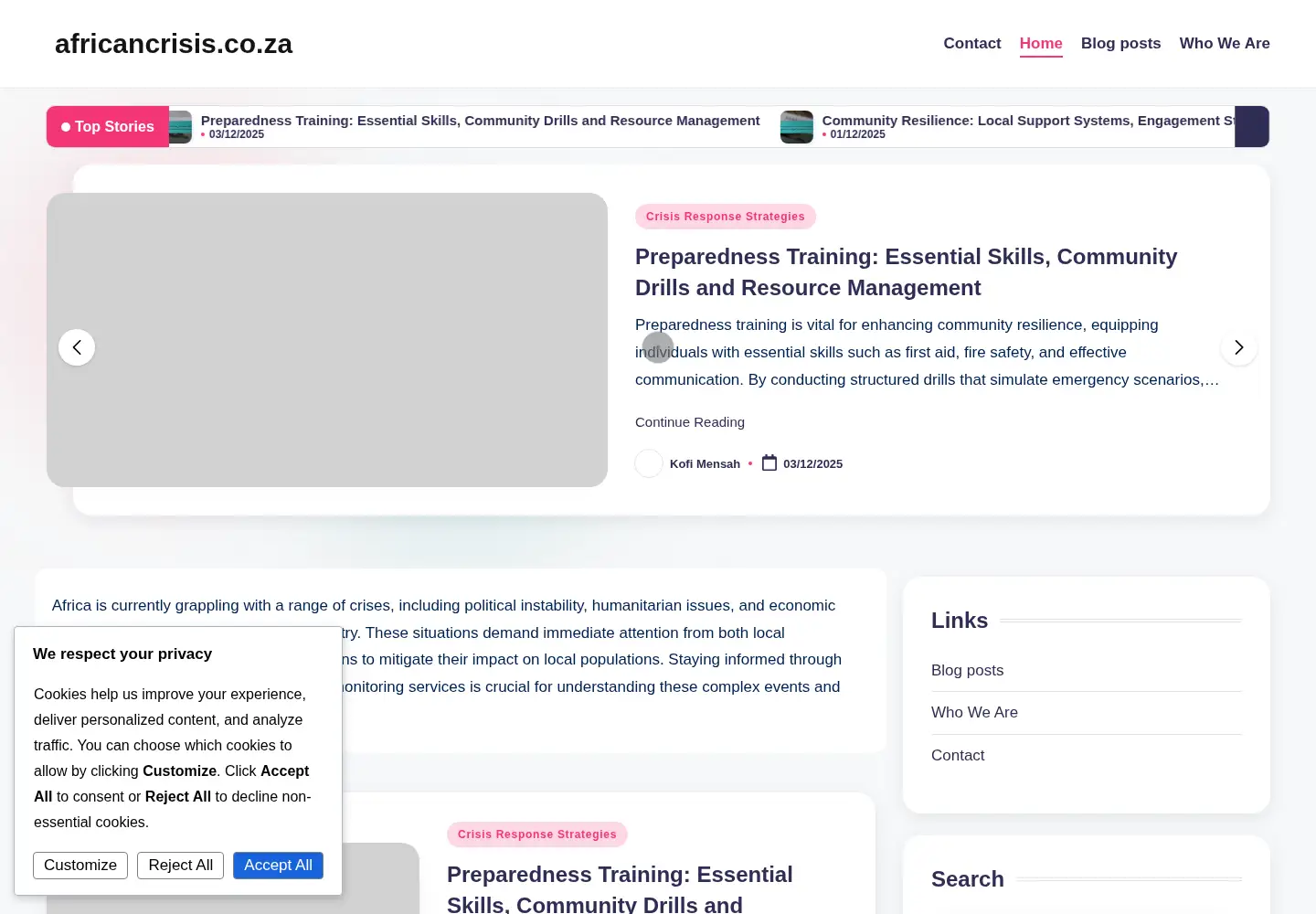Image resolution: width=1316 pixels, height=914 pixels.
Task: Click Blog posts in Links sidebar
Action: point(967,670)
